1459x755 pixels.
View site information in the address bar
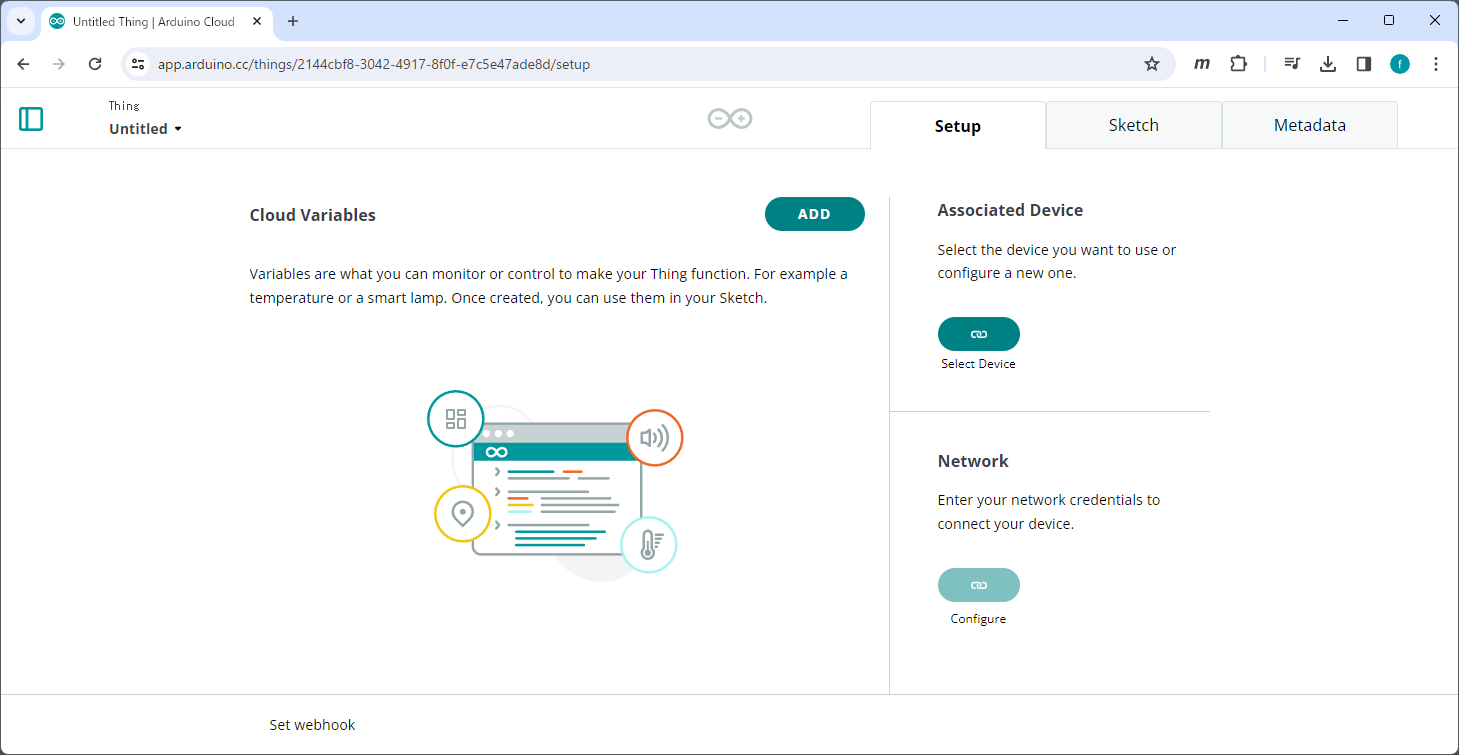[x=136, y=63]
